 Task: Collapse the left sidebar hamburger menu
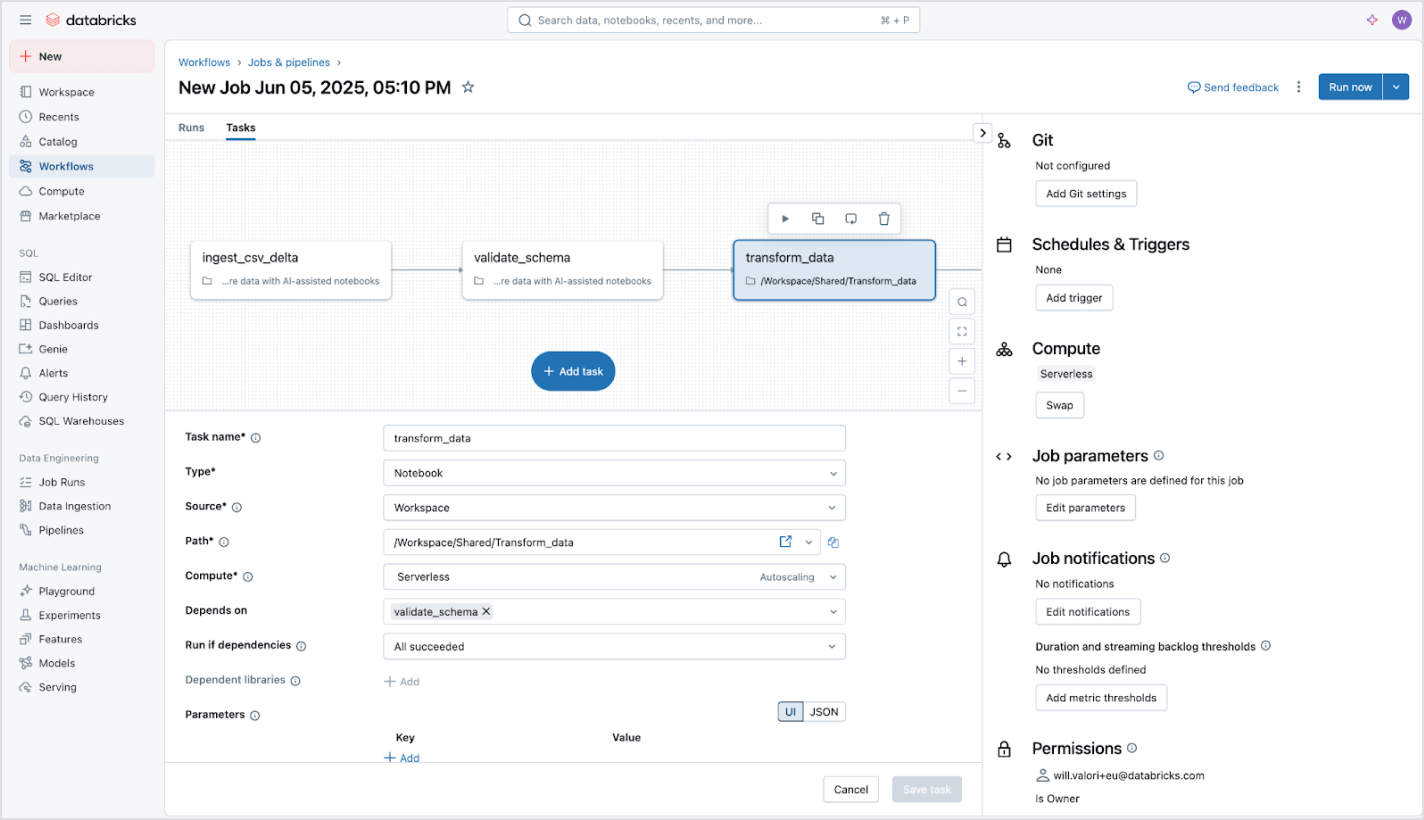[x=25, y=20]
